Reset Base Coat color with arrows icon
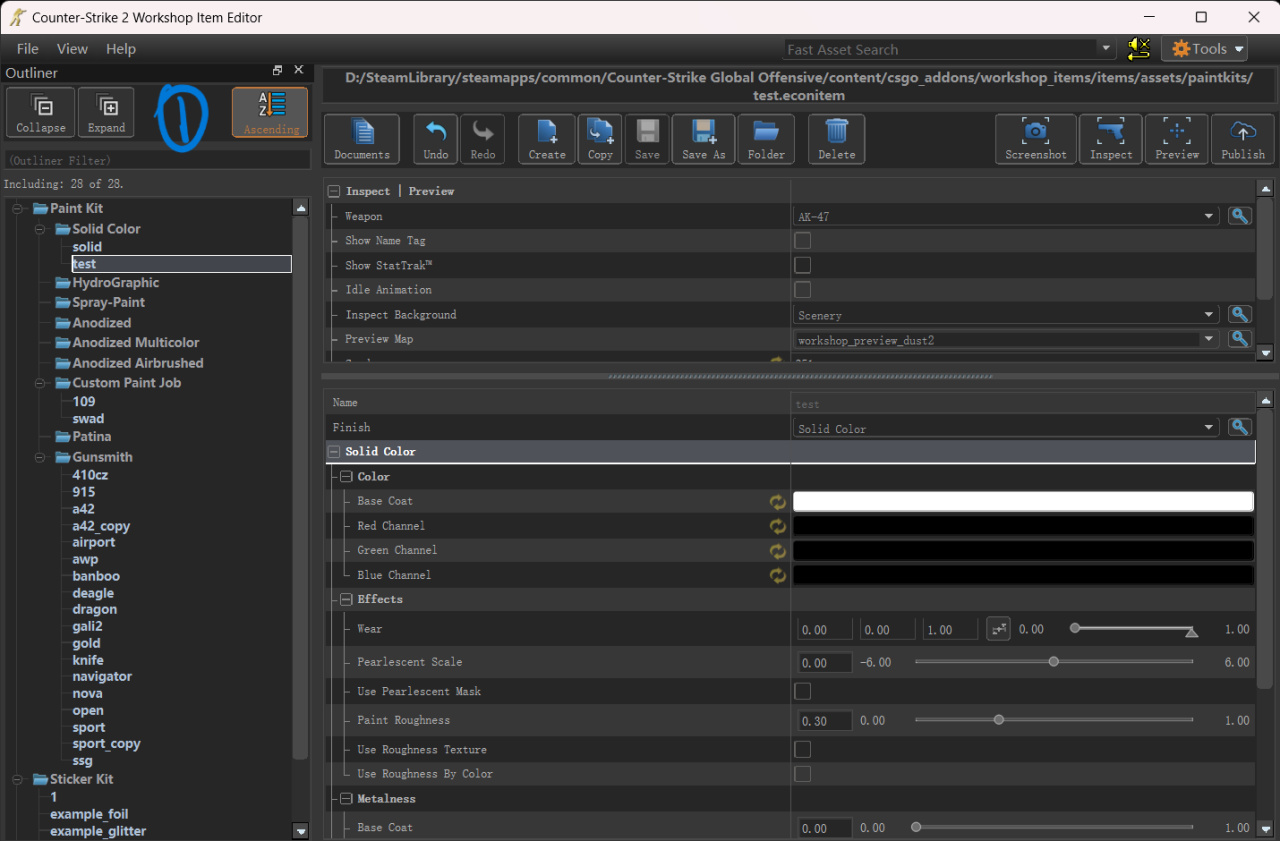Screen dimensions: 1280x841 click(x=777, y=502)
